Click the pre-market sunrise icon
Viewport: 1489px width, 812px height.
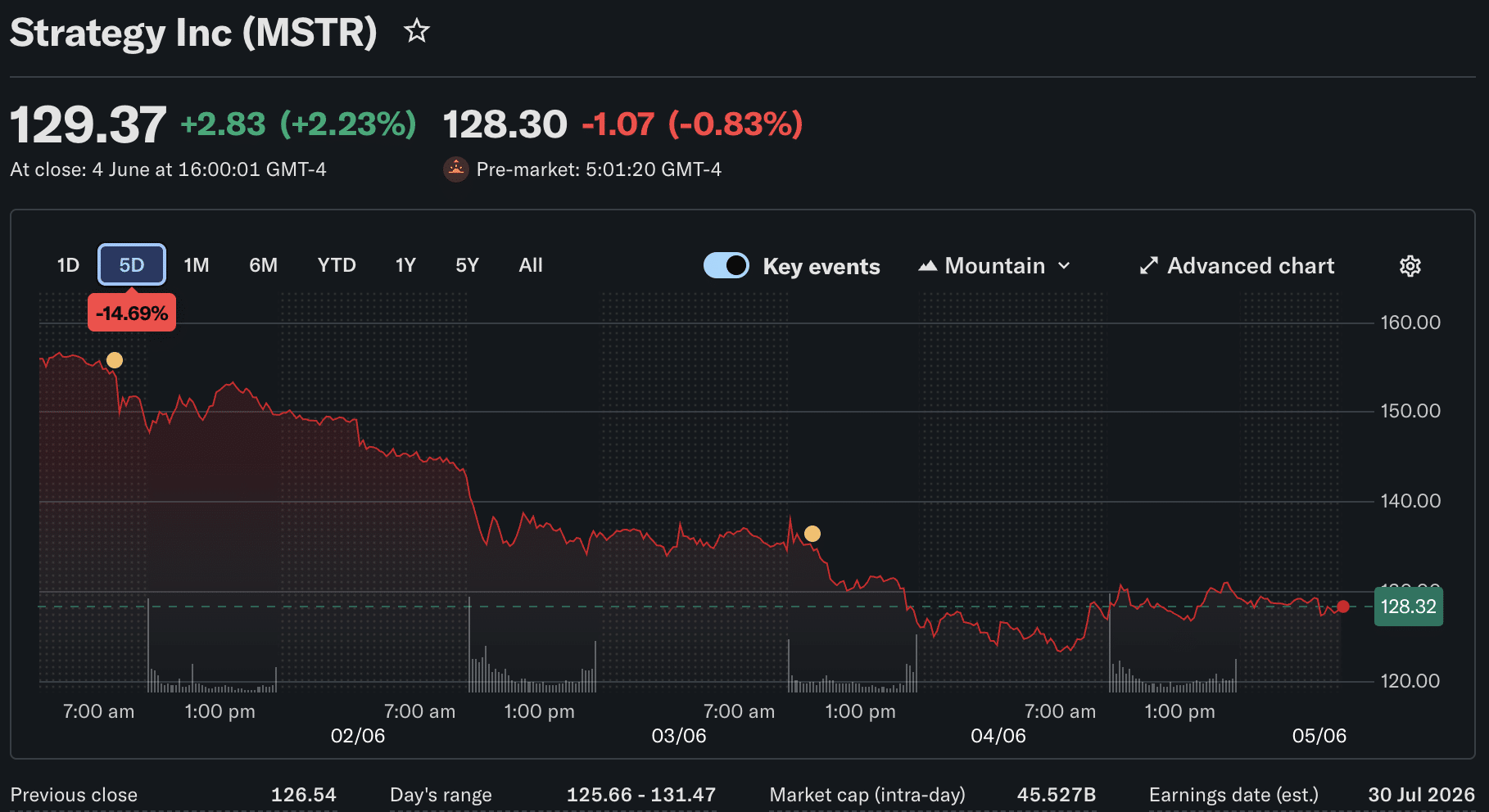(455, 169)
